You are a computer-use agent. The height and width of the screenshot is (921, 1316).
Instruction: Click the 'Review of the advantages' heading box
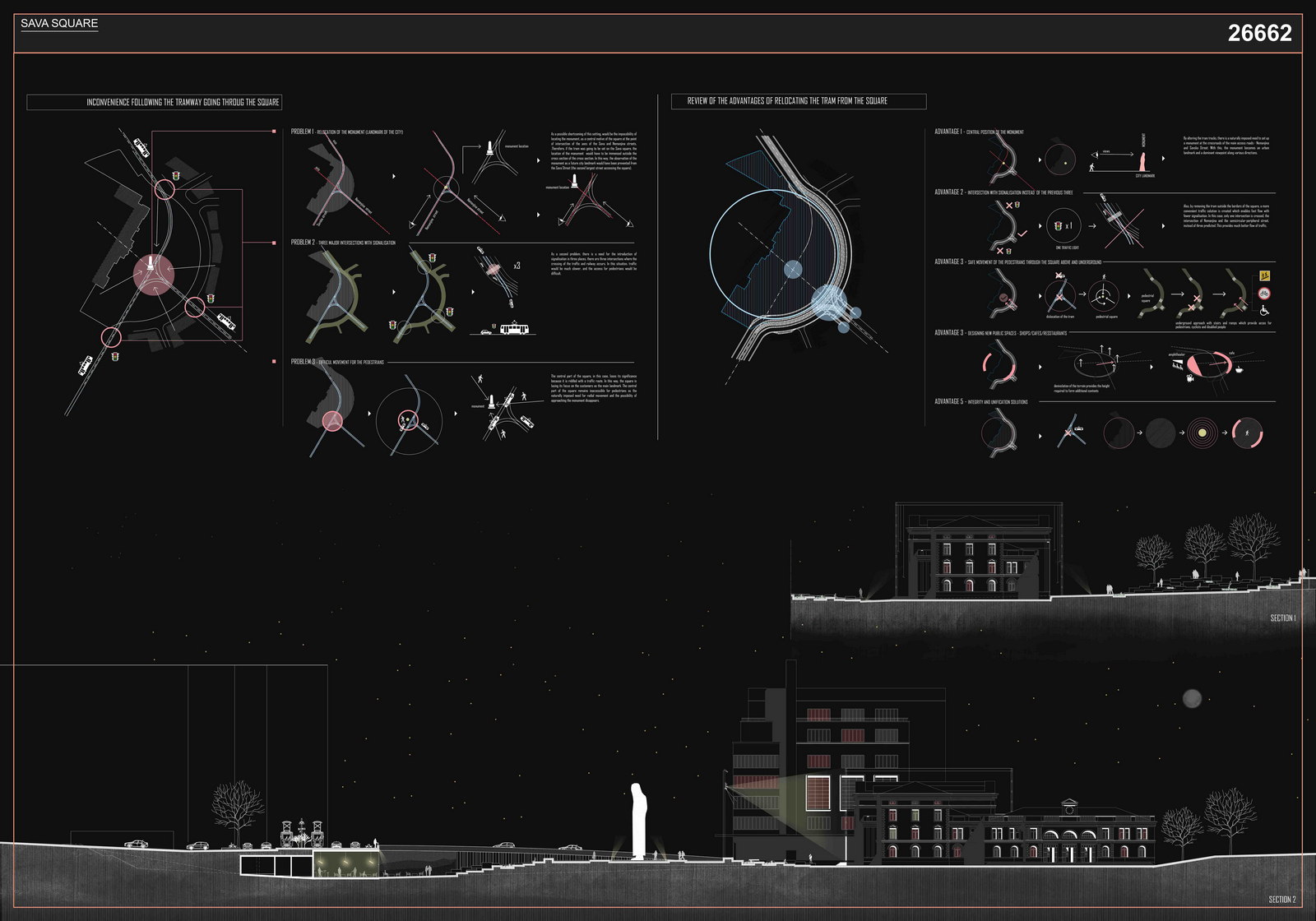tap(799, 101)
